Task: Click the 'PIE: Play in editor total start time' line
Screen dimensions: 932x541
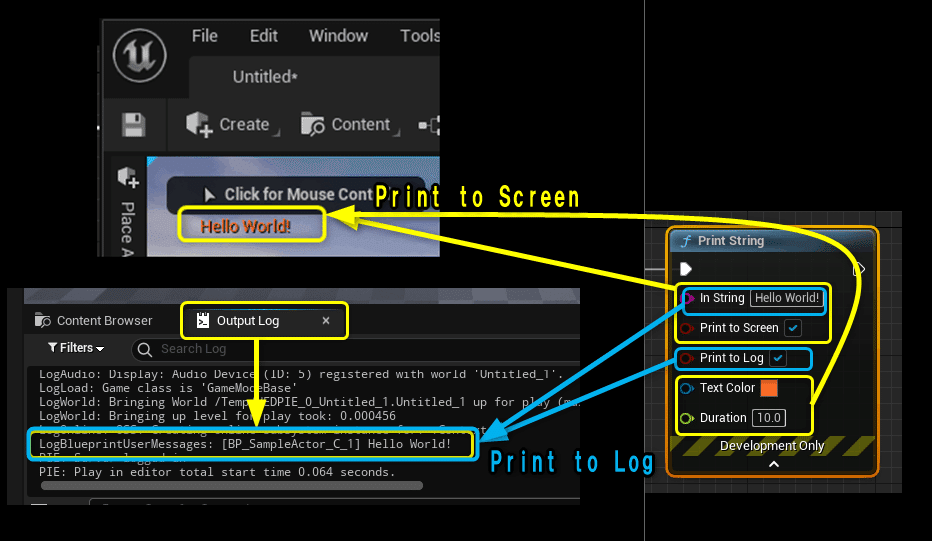Action: point(217,472)
